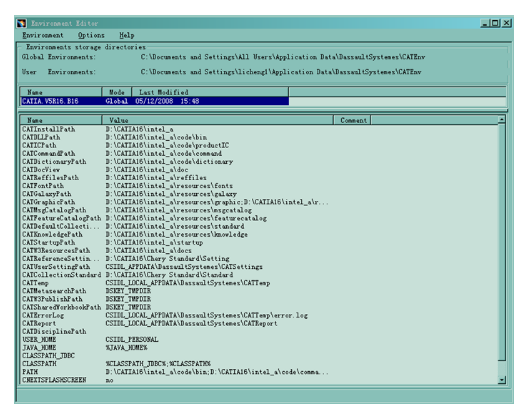
Task: Select the CATICPath variable
Action: (39, 145)
